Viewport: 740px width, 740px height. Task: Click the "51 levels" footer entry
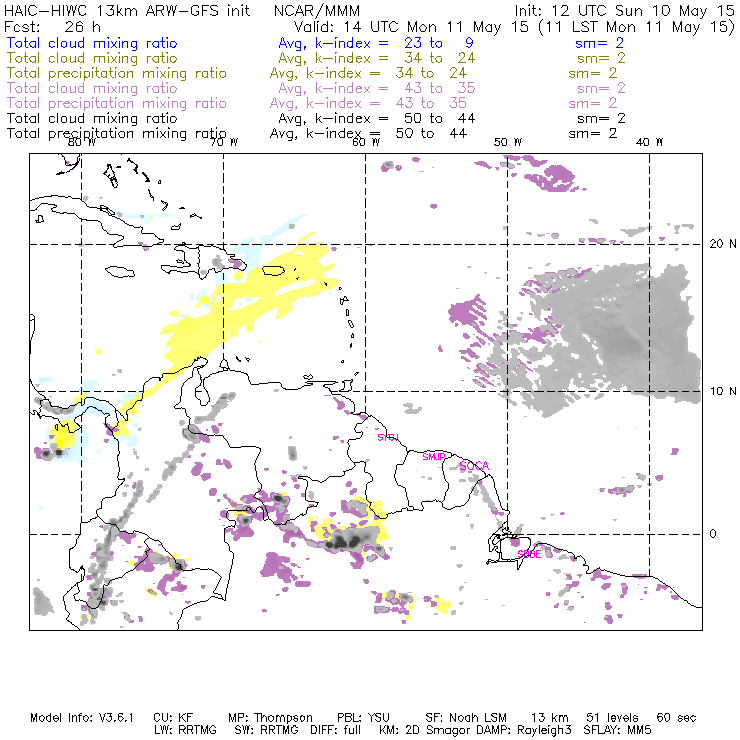point(613,718)
